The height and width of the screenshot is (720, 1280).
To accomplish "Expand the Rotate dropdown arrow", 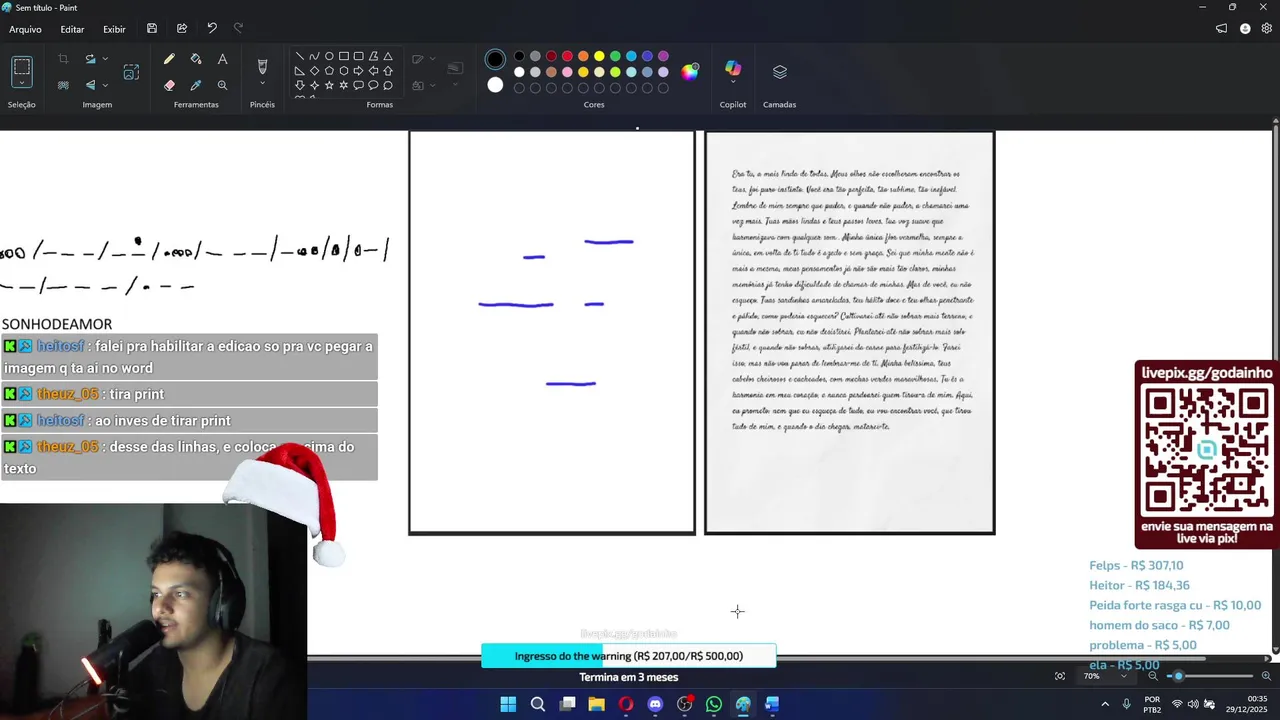I will (x=105, y=60).
